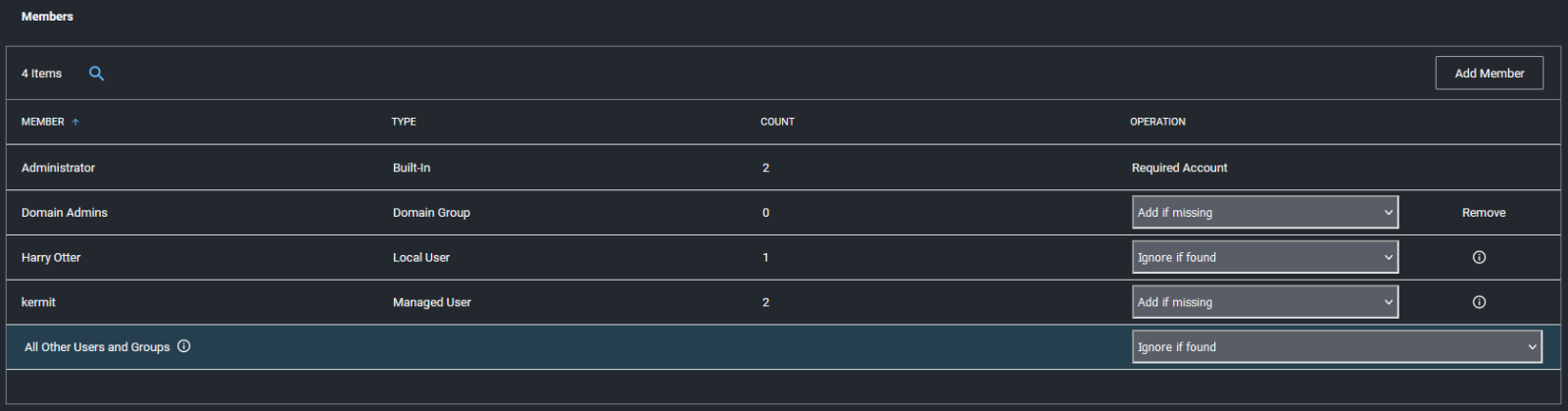The height and width of the screenshot is (411, 1568).
Task: Click the COUNT column header
Action: 777,122
